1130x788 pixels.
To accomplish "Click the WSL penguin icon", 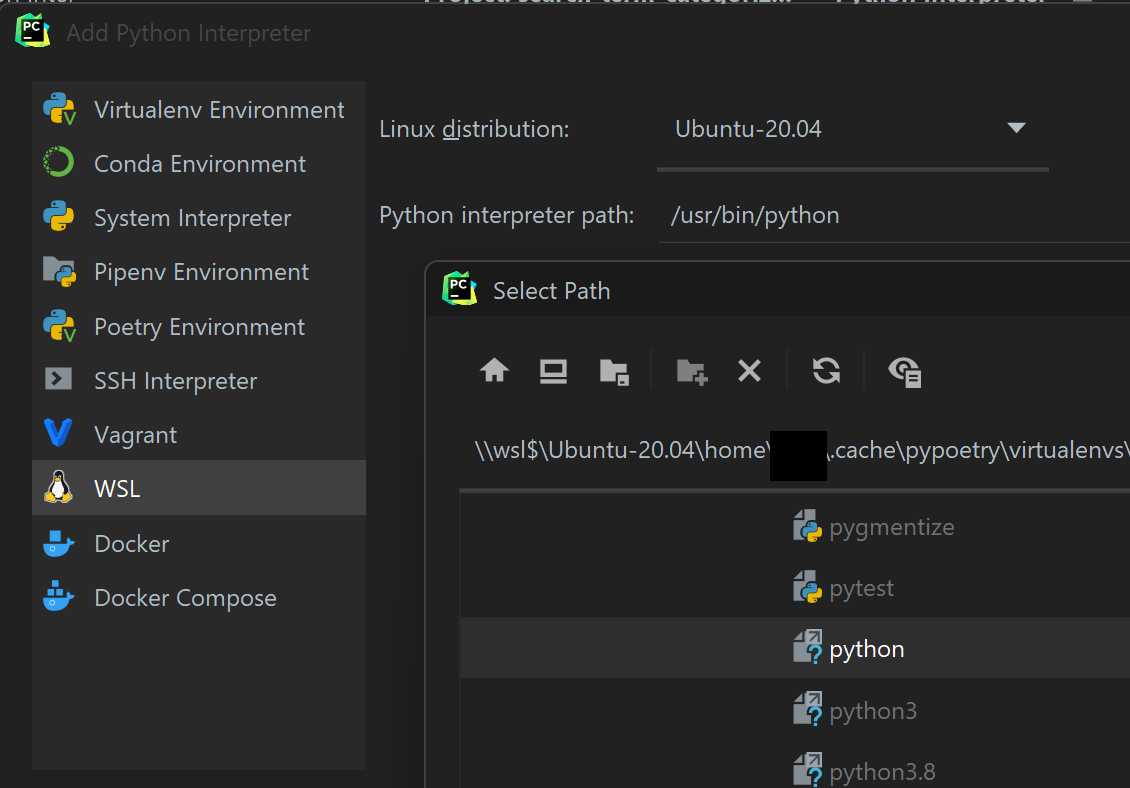I will coord(58,487).
